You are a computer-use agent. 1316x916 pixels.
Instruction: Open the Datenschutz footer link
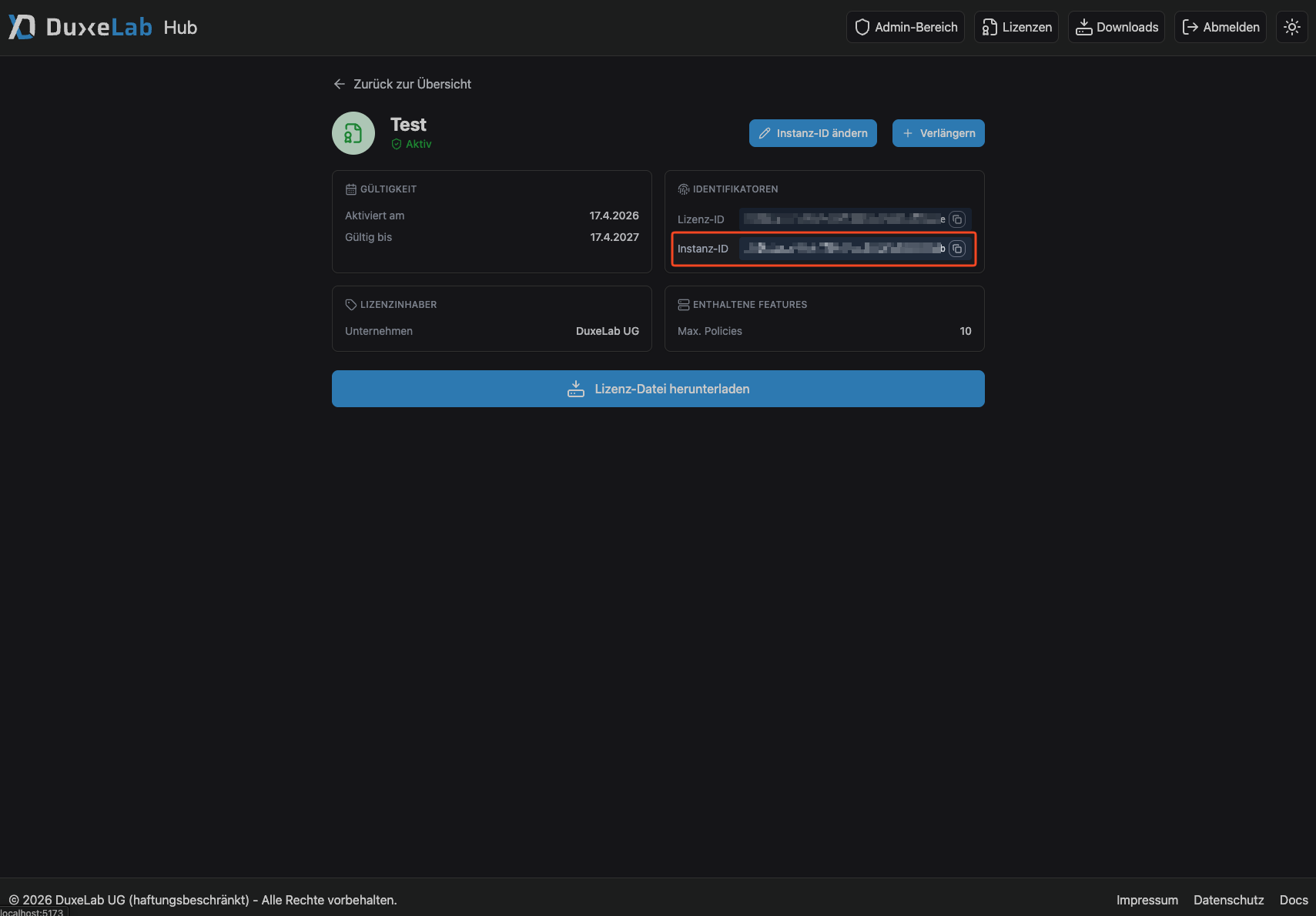pyautogui.click(x=1229, y=900)
